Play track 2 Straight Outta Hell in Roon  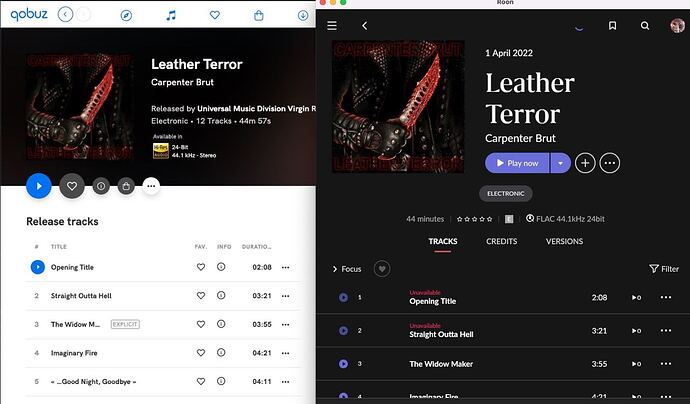pos(343,331)
